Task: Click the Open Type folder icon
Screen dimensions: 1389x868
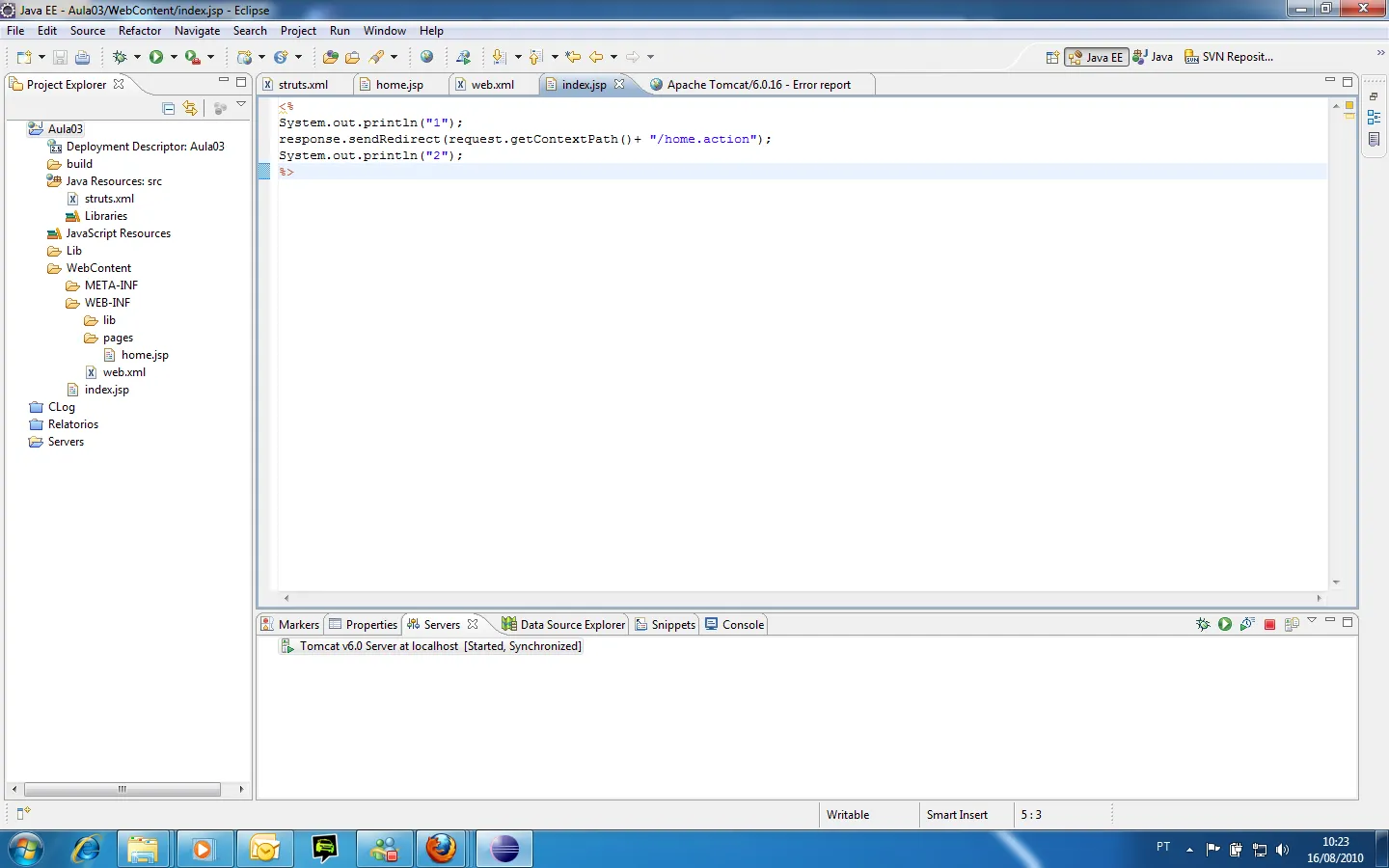Action: tap(330, 57)
